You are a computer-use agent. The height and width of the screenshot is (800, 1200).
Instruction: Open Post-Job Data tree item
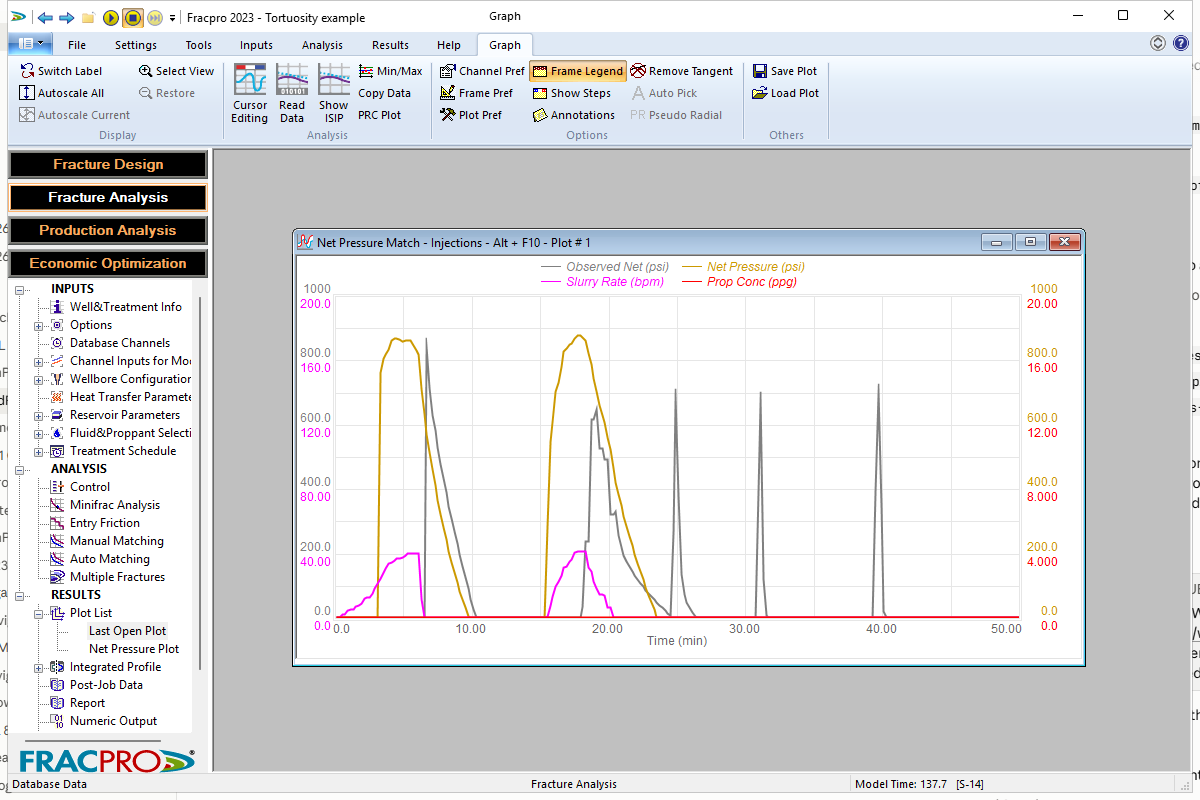106,685
